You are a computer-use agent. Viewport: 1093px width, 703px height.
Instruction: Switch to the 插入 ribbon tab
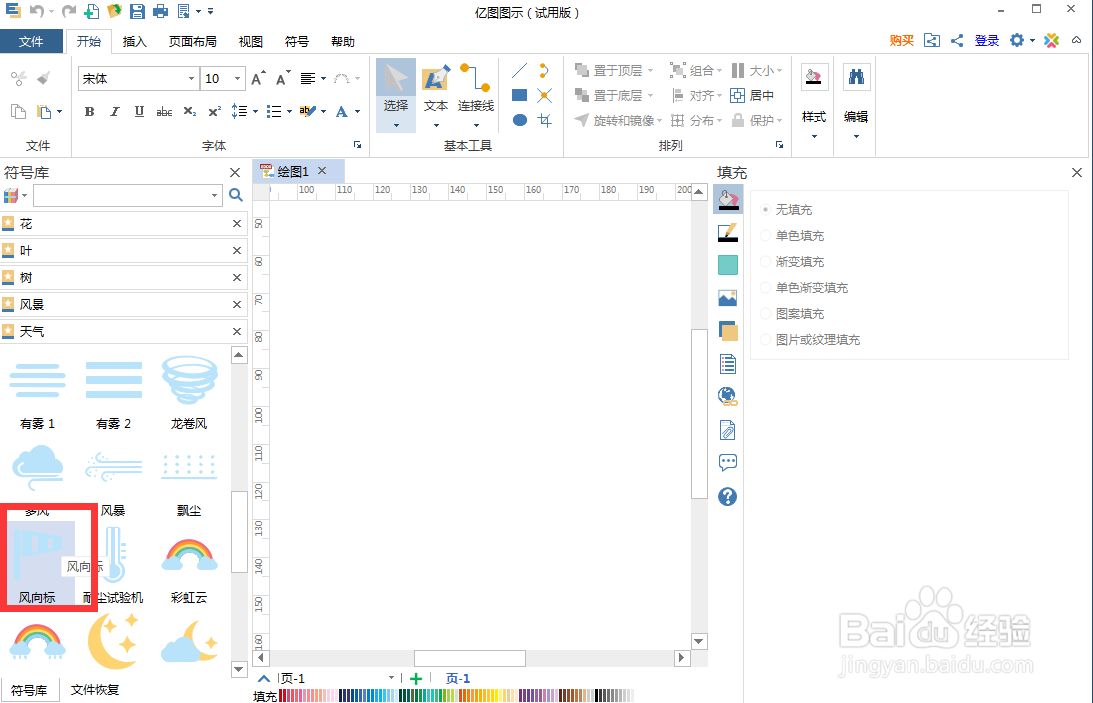136,41
